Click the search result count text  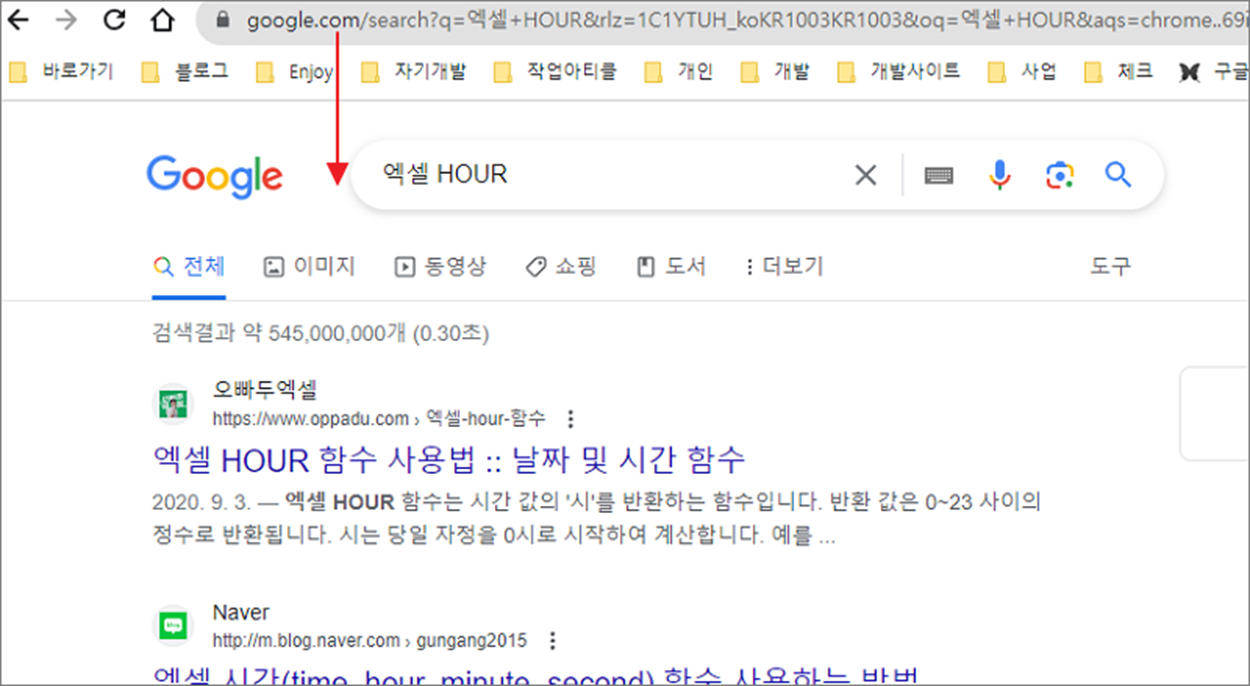[x=321, y=332]
